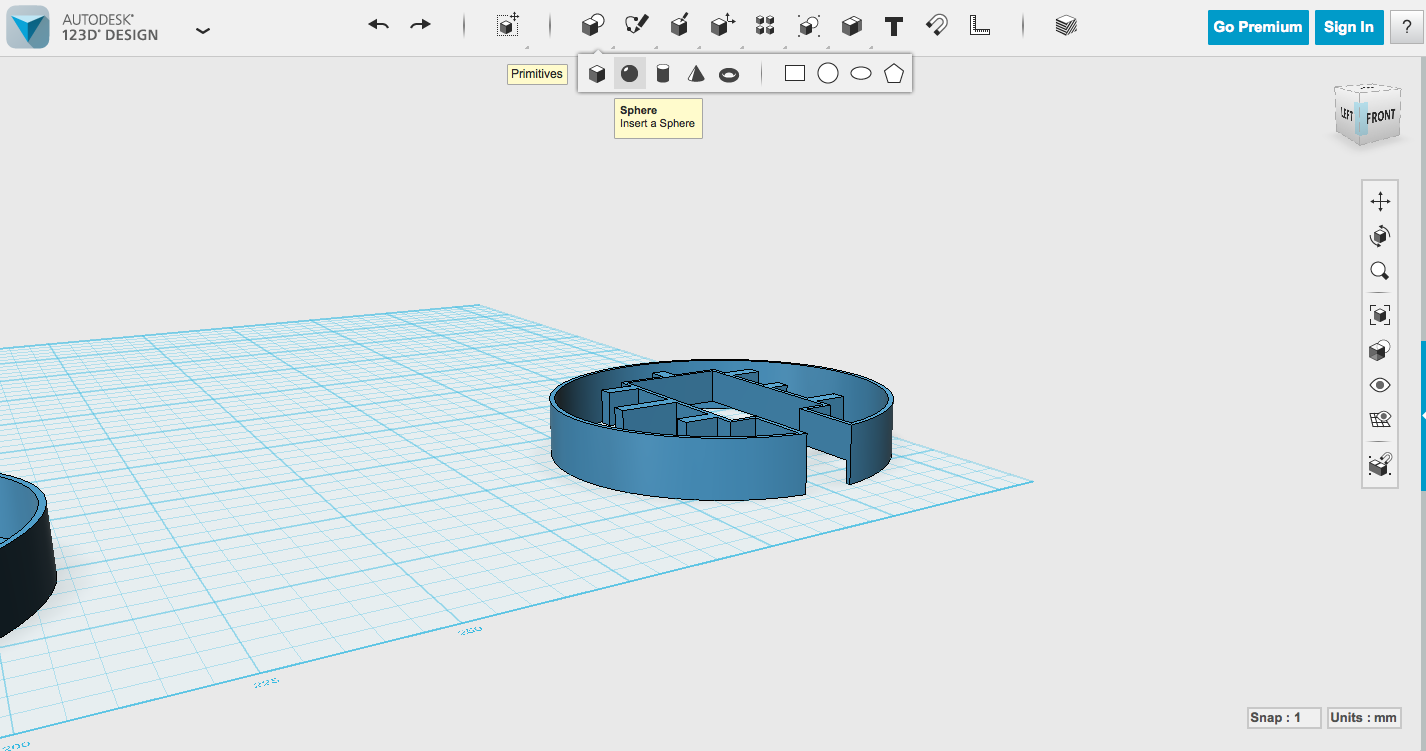Select the Sphere primitive tool
Viewport: 1426px width, 751px height.
[629, 72]
